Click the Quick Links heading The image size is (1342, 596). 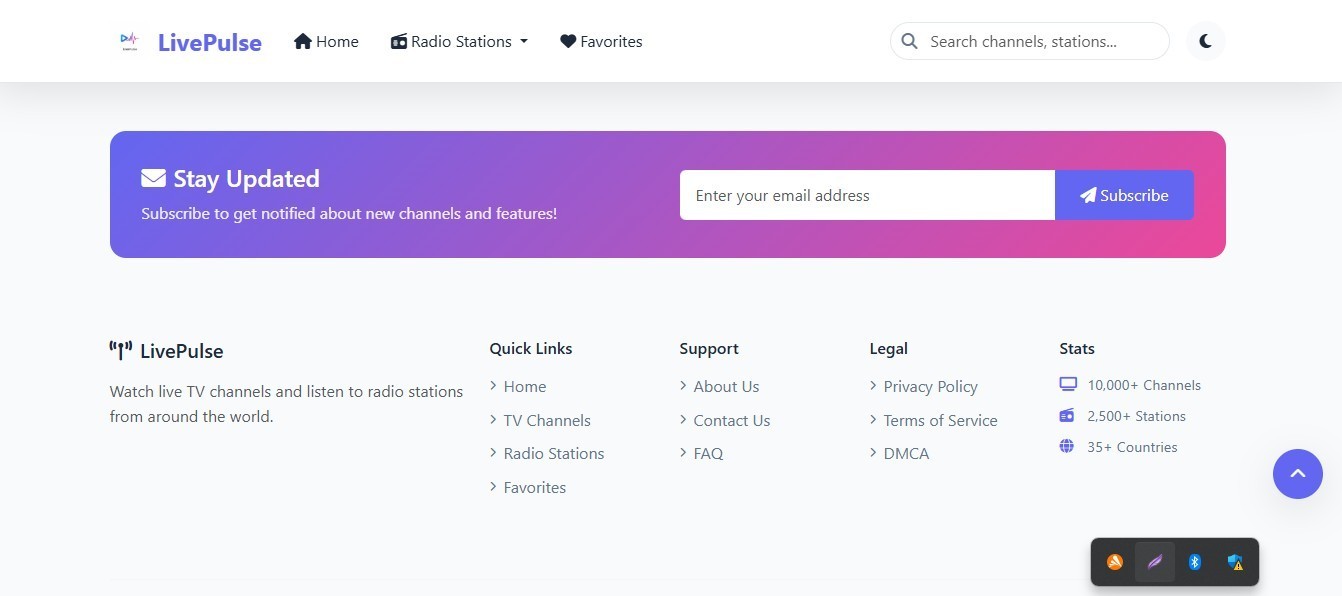point(531,348)
